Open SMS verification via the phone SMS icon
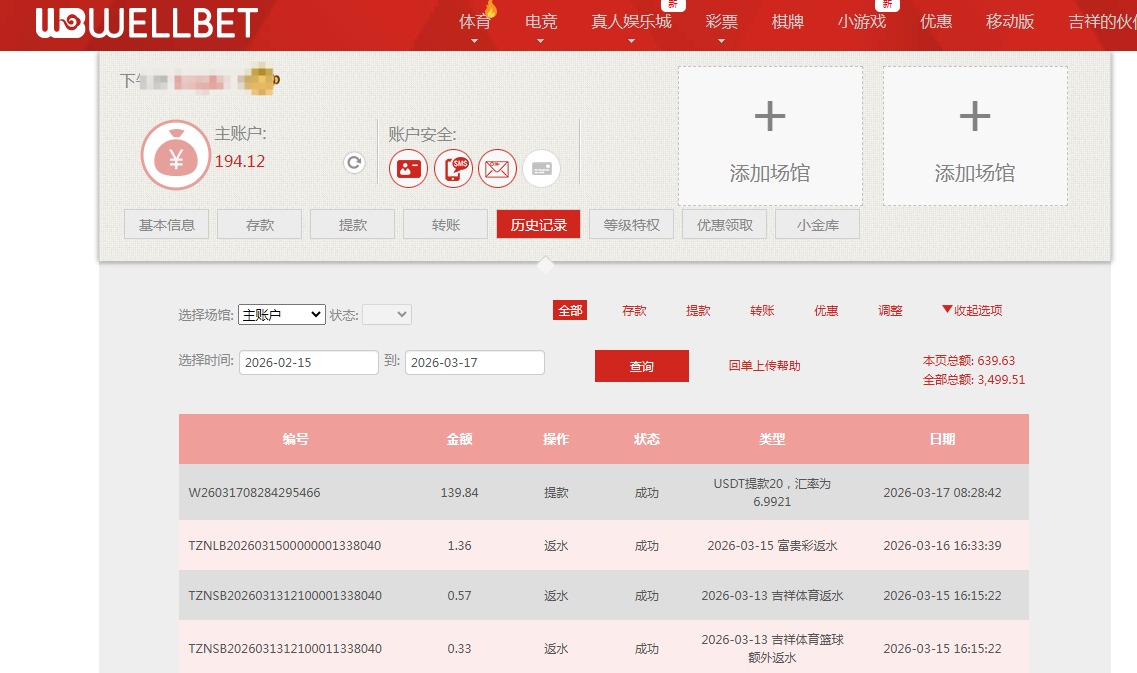Image resolution: width=1137 pixels, height=673 pixels. (x=453, y=168)
